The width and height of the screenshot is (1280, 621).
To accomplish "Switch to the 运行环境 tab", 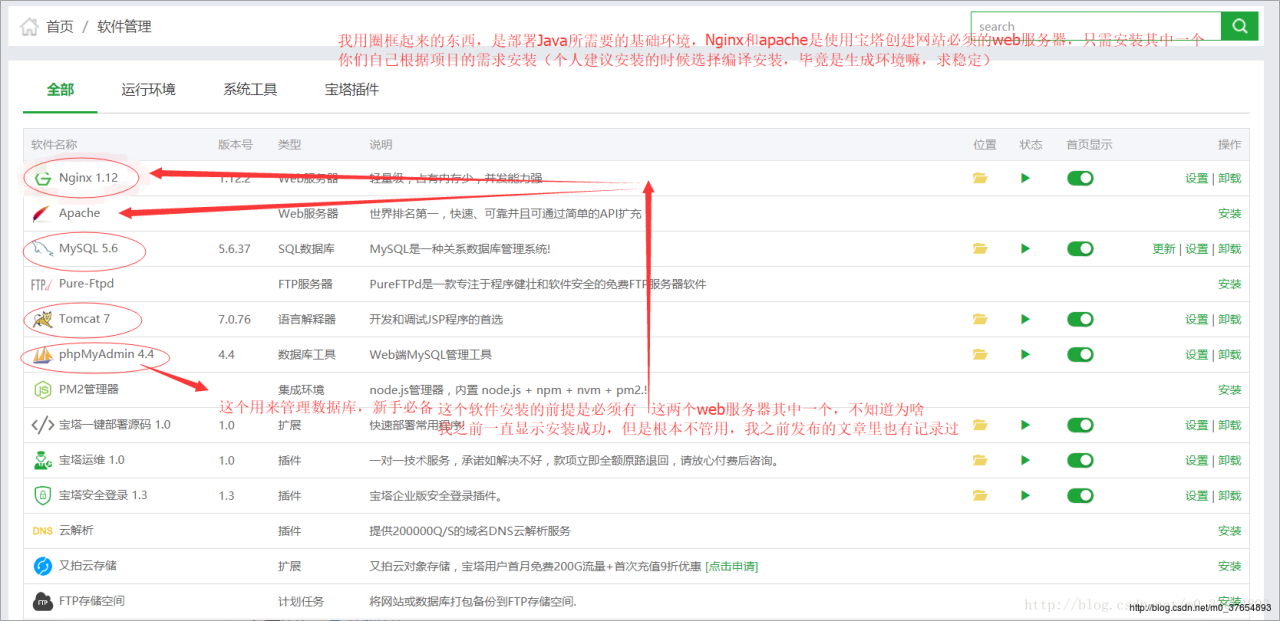I will click(x=148, y=90).
